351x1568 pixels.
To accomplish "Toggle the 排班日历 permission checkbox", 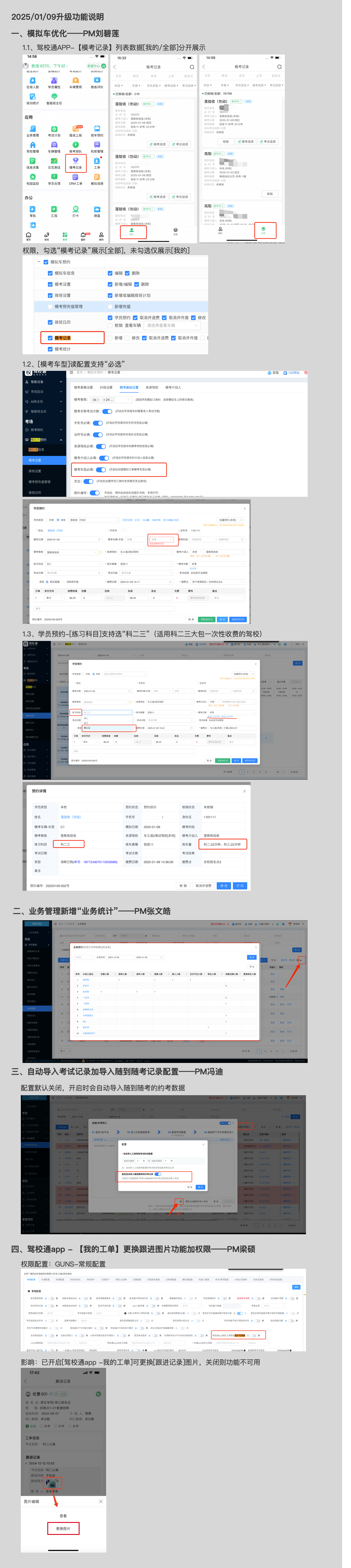I will [50, 322].
